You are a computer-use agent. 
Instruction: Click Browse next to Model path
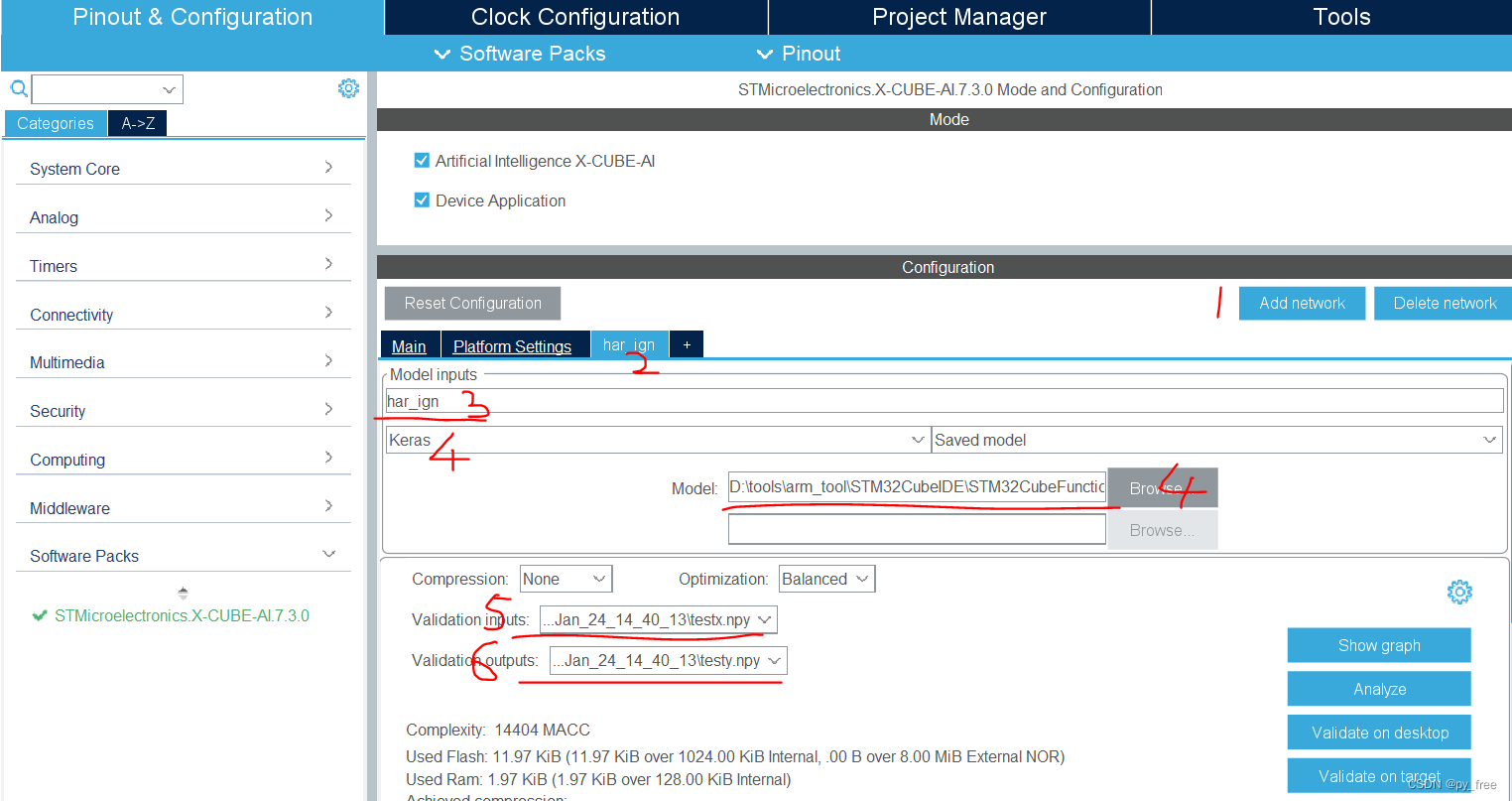tap(1163, 487)
